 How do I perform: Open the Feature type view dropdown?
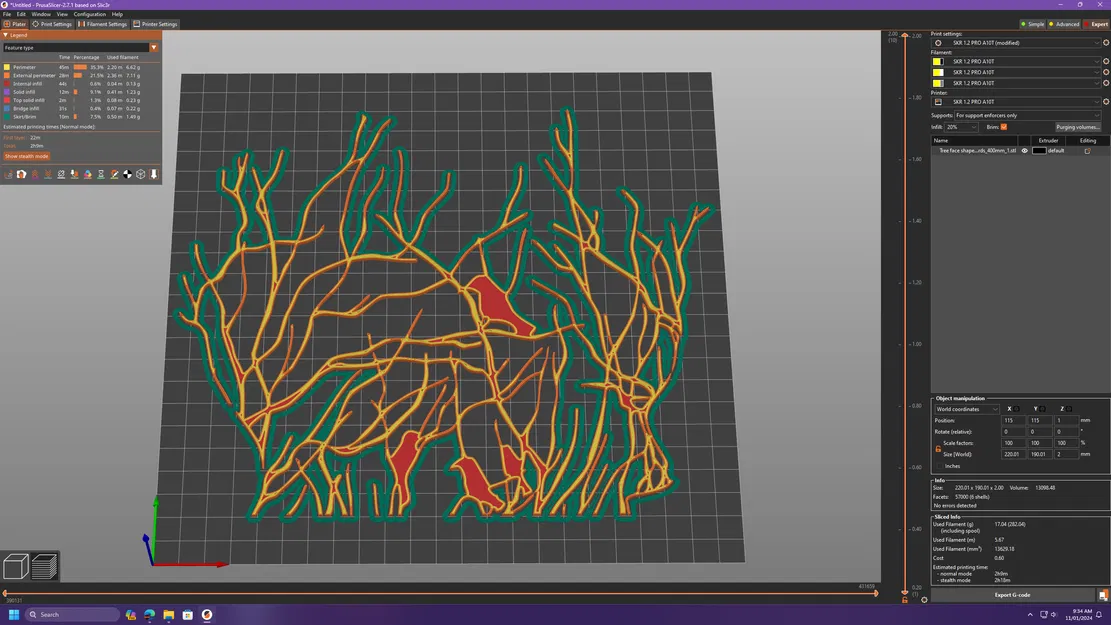(x=81, y=47)
